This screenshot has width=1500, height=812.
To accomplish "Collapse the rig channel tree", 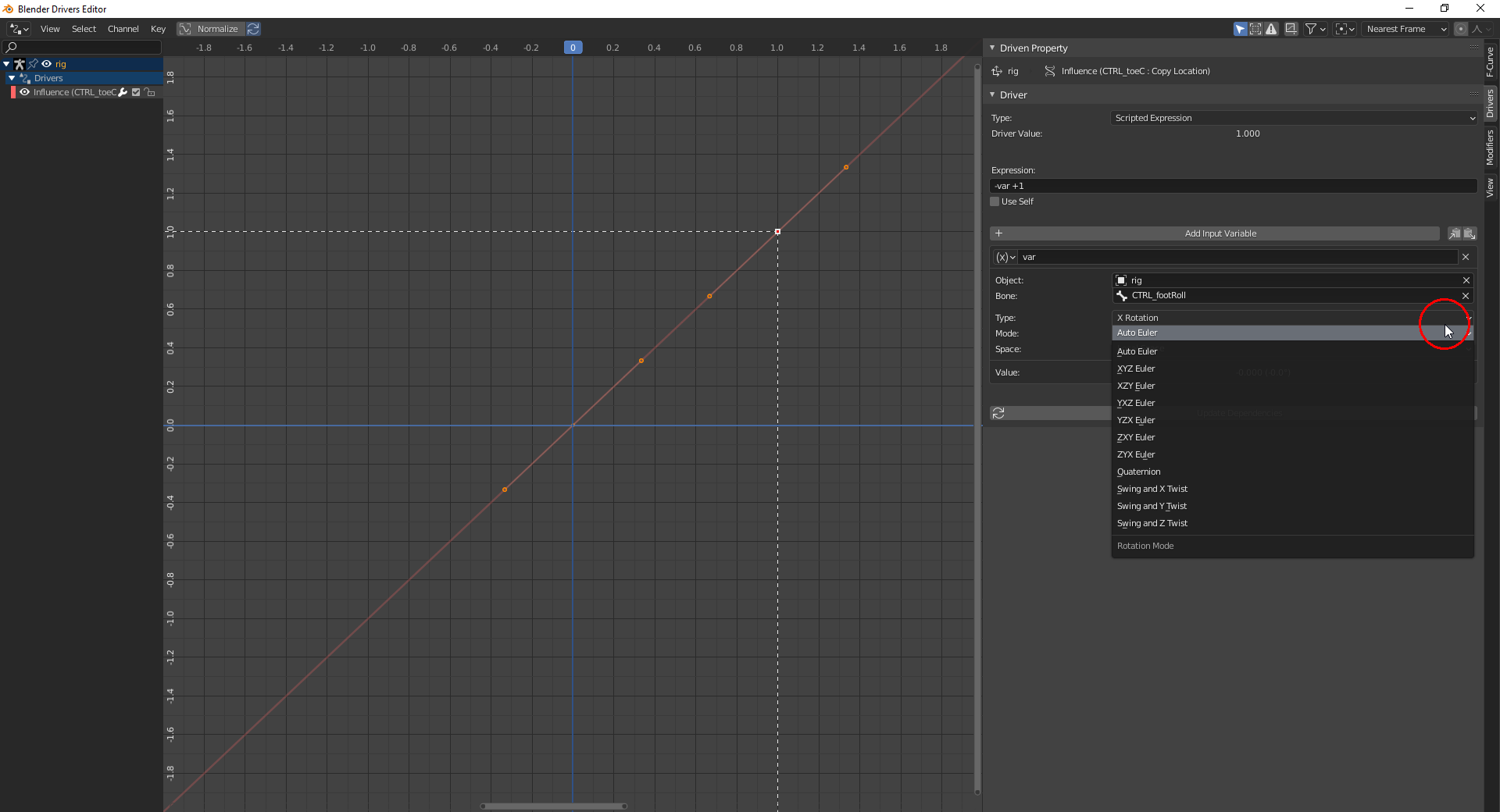I will tap(6, 64).
